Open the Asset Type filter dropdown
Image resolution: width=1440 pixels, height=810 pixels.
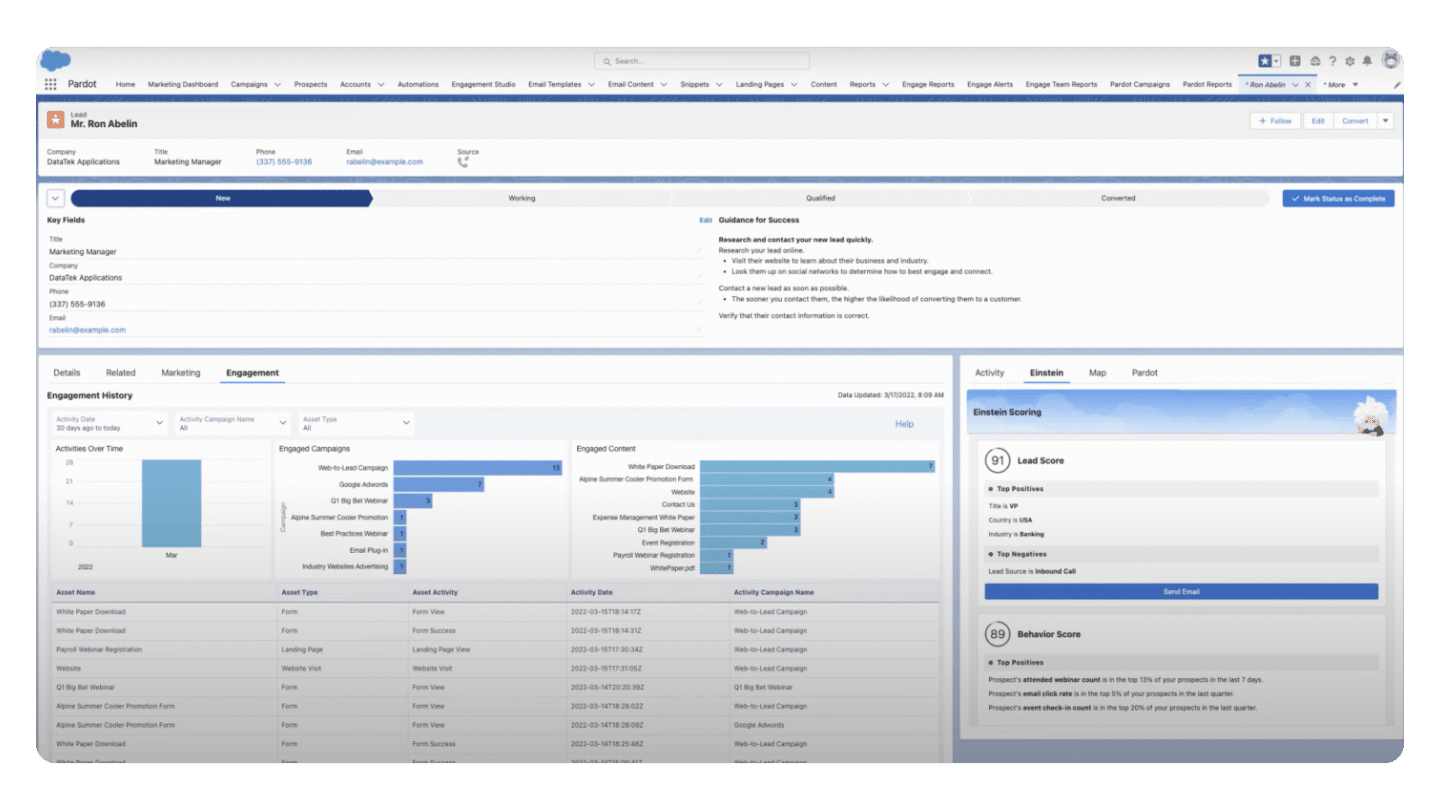click(x=356, y=423)
